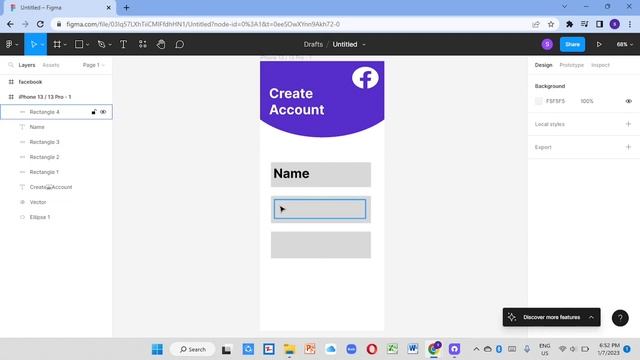Select the Rectangle shape tool
The width and height of the screenshot is (640, 360).
(x=79, y=44)
